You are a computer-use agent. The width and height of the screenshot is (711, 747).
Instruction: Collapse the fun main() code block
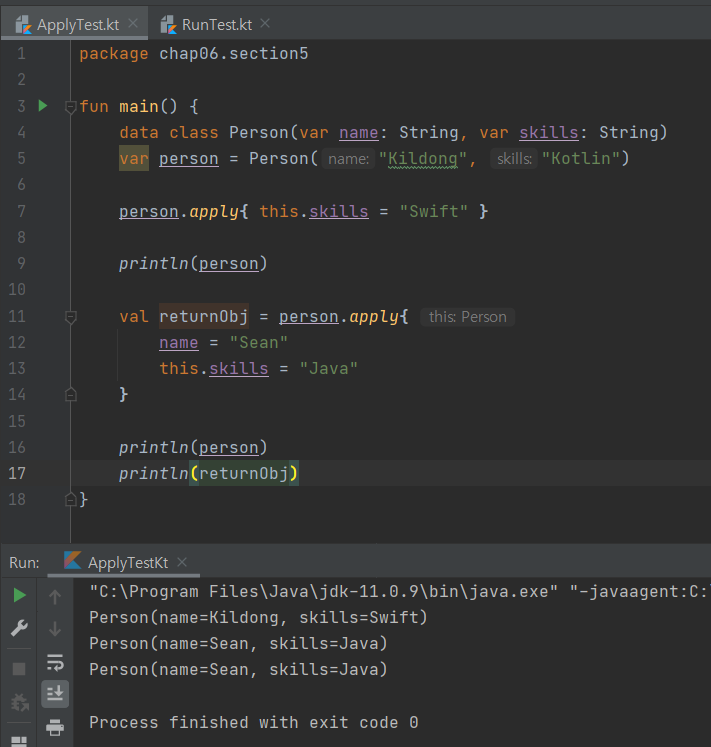pos(71,107)
